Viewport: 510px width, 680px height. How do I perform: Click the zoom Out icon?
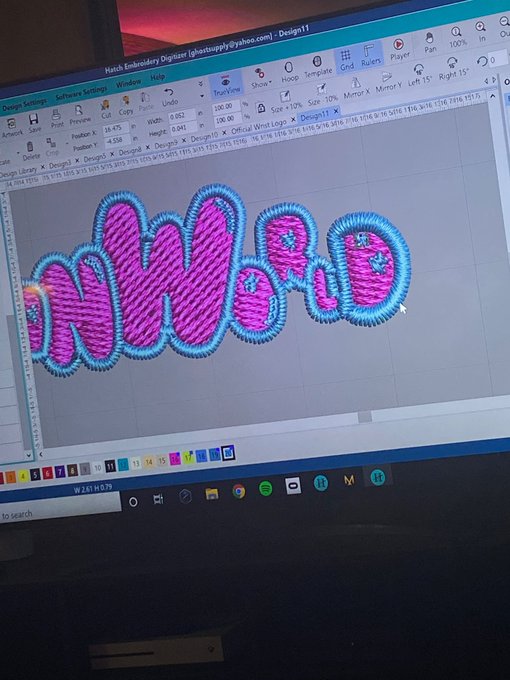504,22
